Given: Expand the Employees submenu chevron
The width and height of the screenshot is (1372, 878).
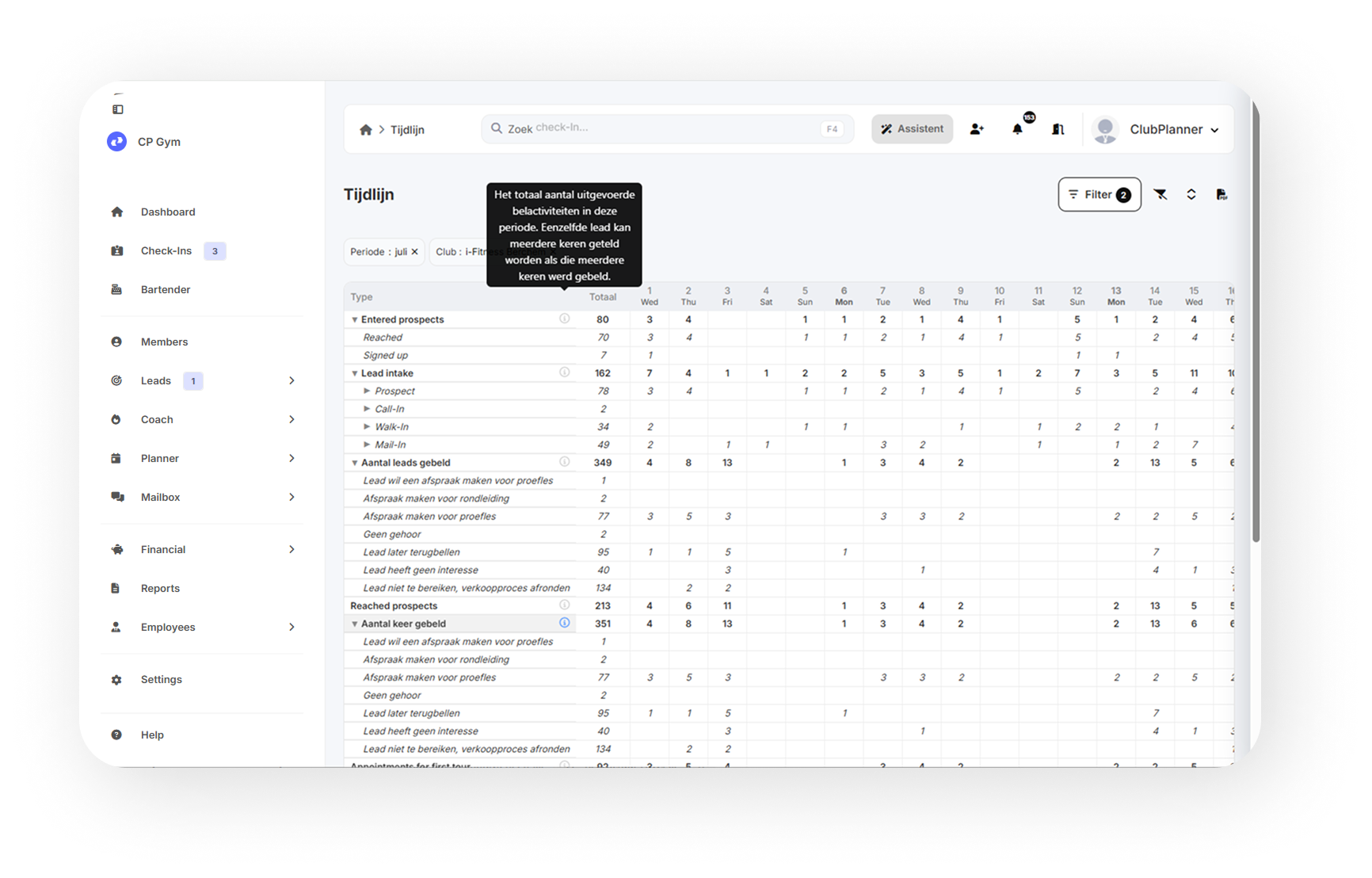Looking at the screenshot, I should [x=292, y=627].
